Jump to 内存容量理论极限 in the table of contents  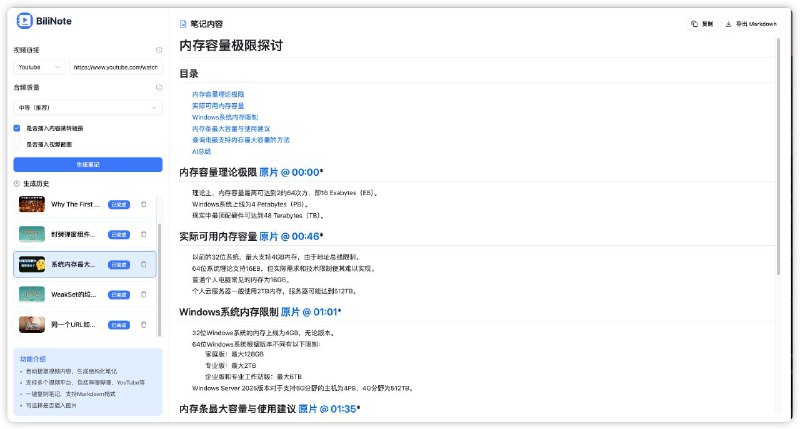(218, 94)
